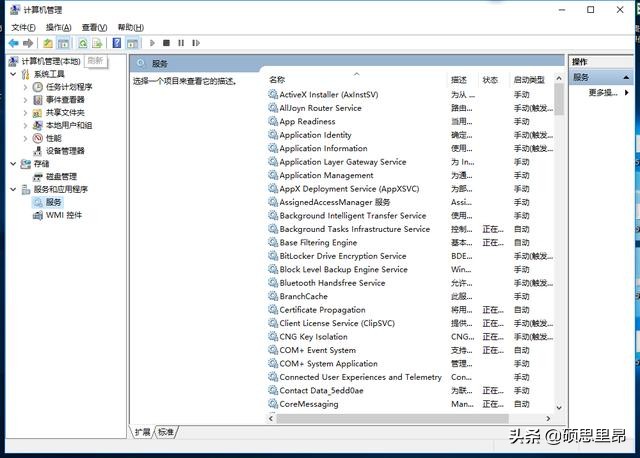This screenshot has height=458, width=640.
Task: Expand the Task Scheduler node chevron
Action: click(x=25, y=87)
